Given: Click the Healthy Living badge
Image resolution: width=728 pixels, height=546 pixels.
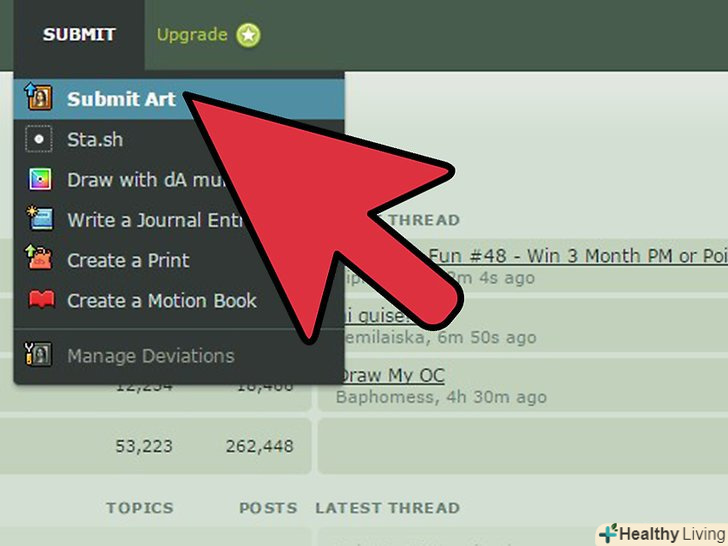Looking at the screenshot, I should [x=663, y=534].
